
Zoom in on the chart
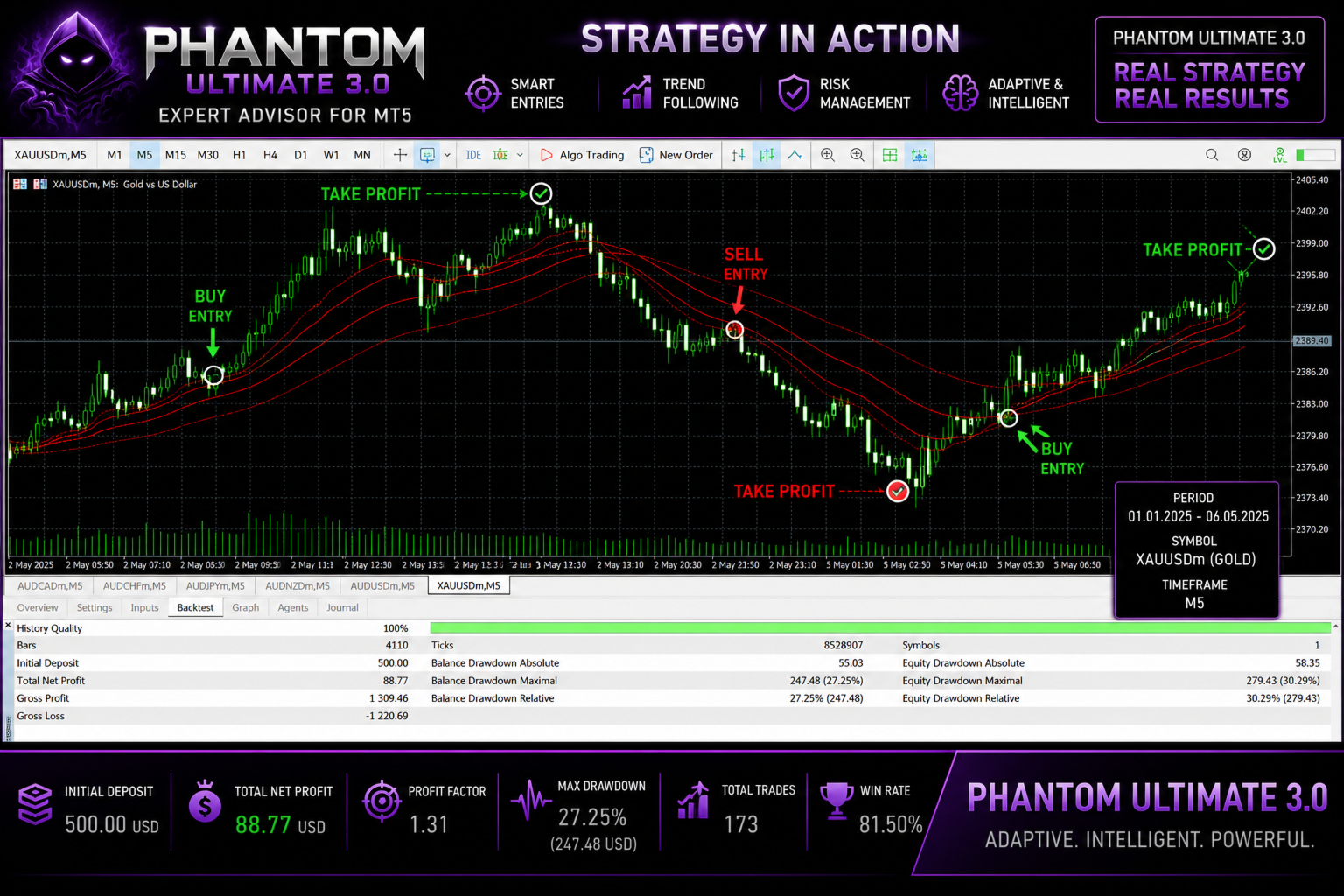[828, 155]
